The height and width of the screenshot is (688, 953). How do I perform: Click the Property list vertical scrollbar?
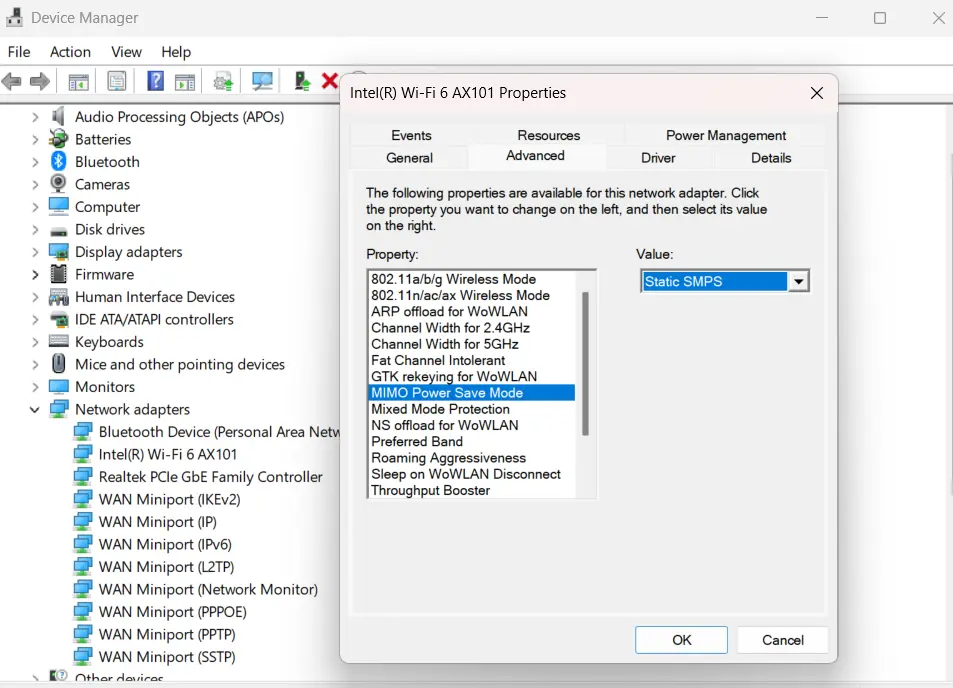585,363
